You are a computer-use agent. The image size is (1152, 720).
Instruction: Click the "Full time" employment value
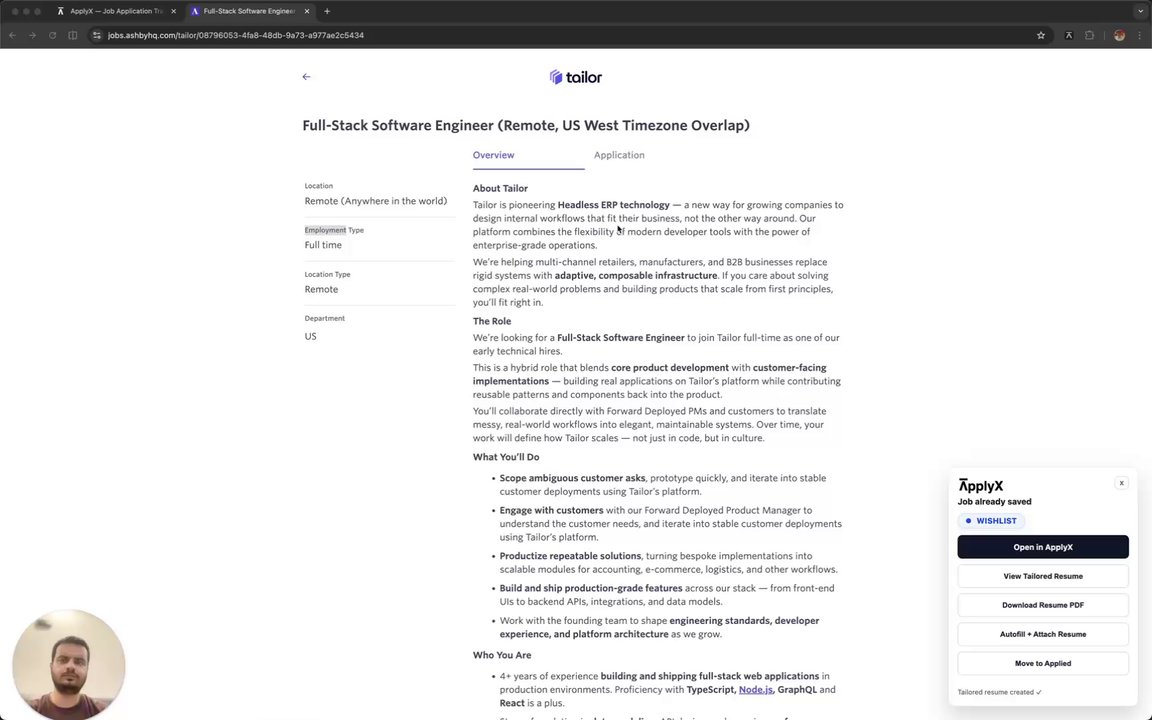coord(323,245)
